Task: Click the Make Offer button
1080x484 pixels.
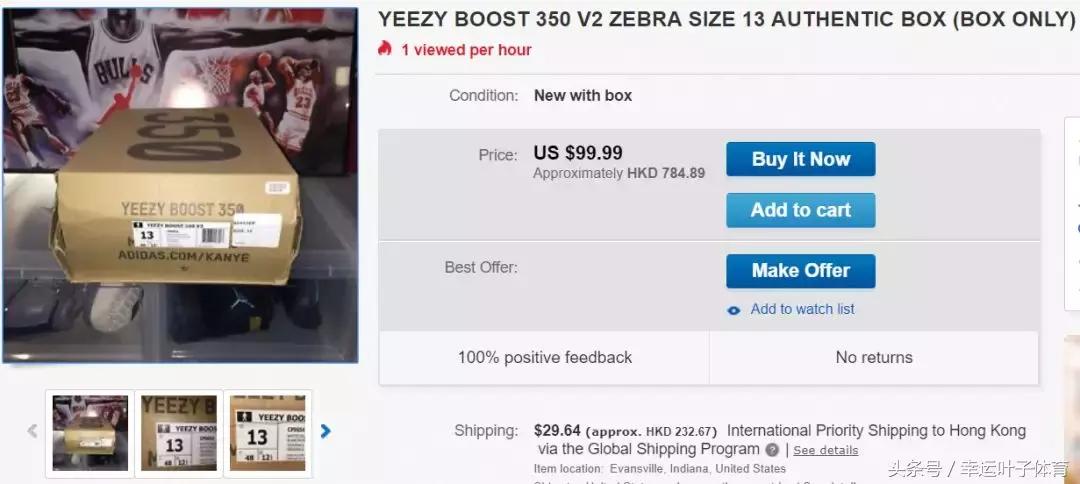Action: [800, 271]
